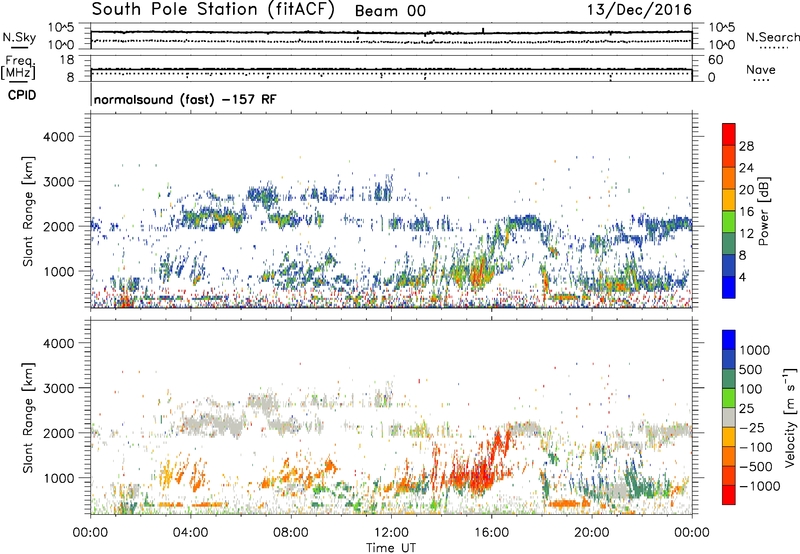Click the '28' tick on the power scale
The width and height of the screenshot is (800, 554).
coord(746,146)
